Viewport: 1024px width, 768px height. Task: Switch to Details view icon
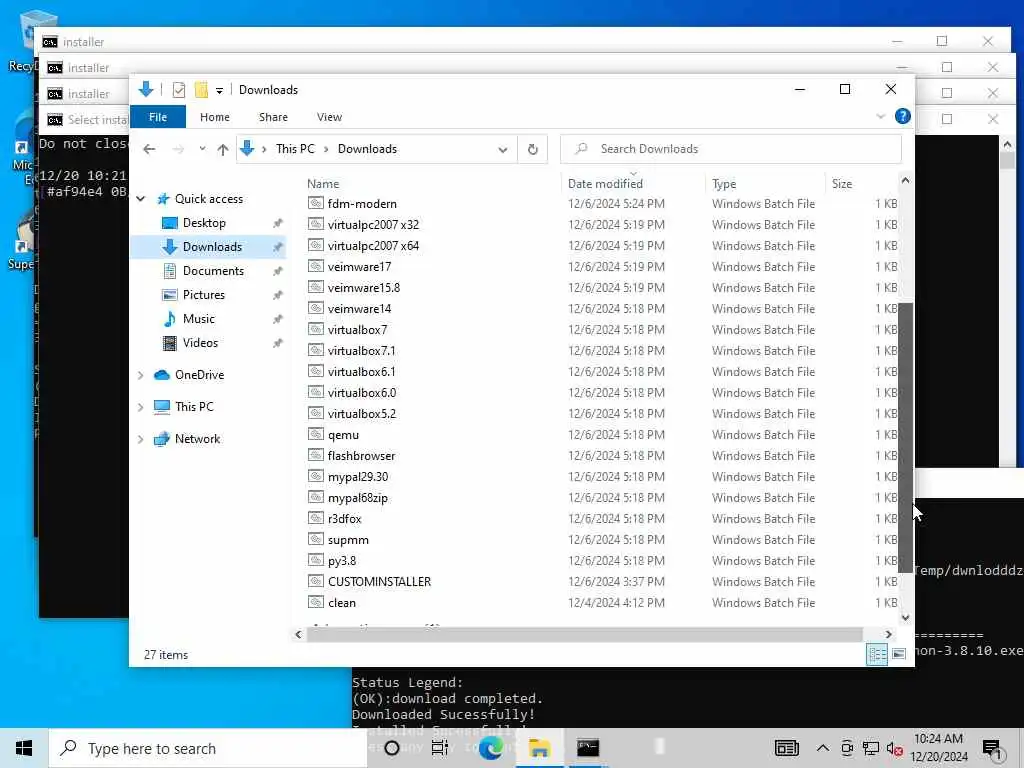click(876, 654)
